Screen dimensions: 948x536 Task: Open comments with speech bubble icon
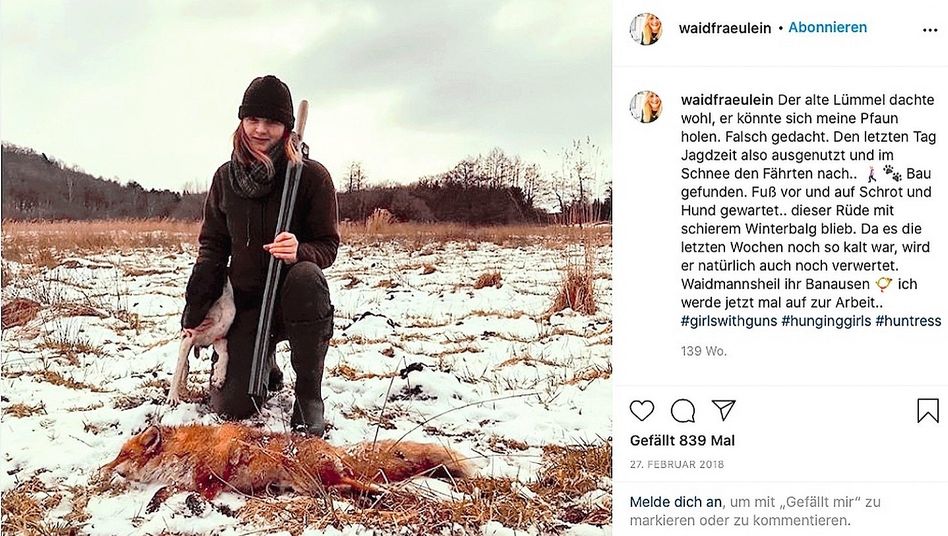click(x=683, y=410)
